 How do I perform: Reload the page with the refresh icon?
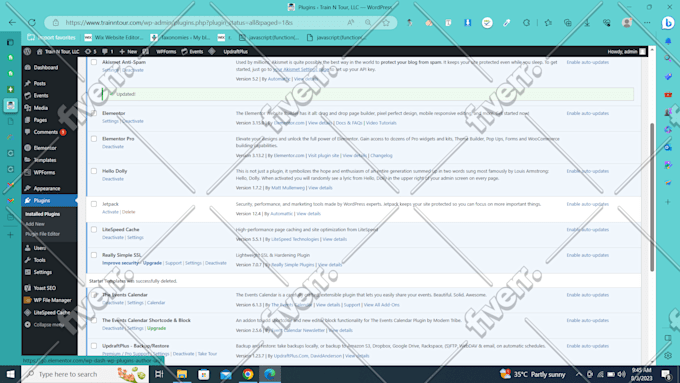[x=32, y=23]
